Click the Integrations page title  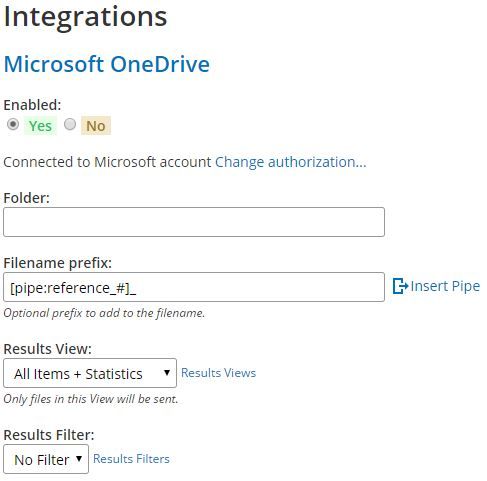tap(85, 17)
